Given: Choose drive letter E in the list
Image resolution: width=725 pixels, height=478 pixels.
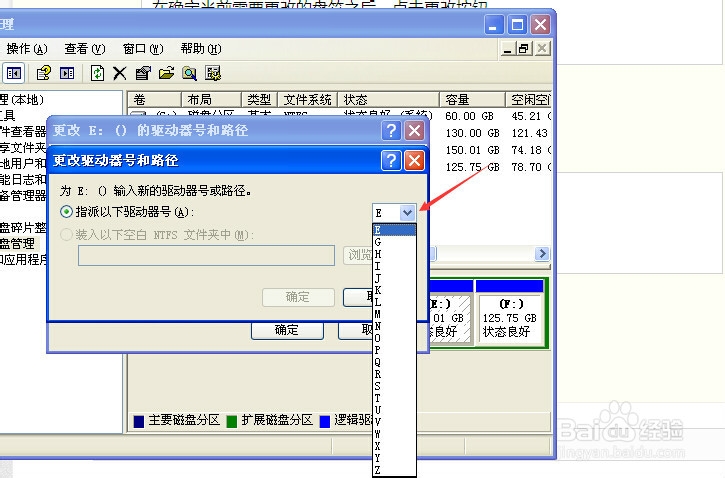Looking at the screenshot, I should (x=394, y=230).
